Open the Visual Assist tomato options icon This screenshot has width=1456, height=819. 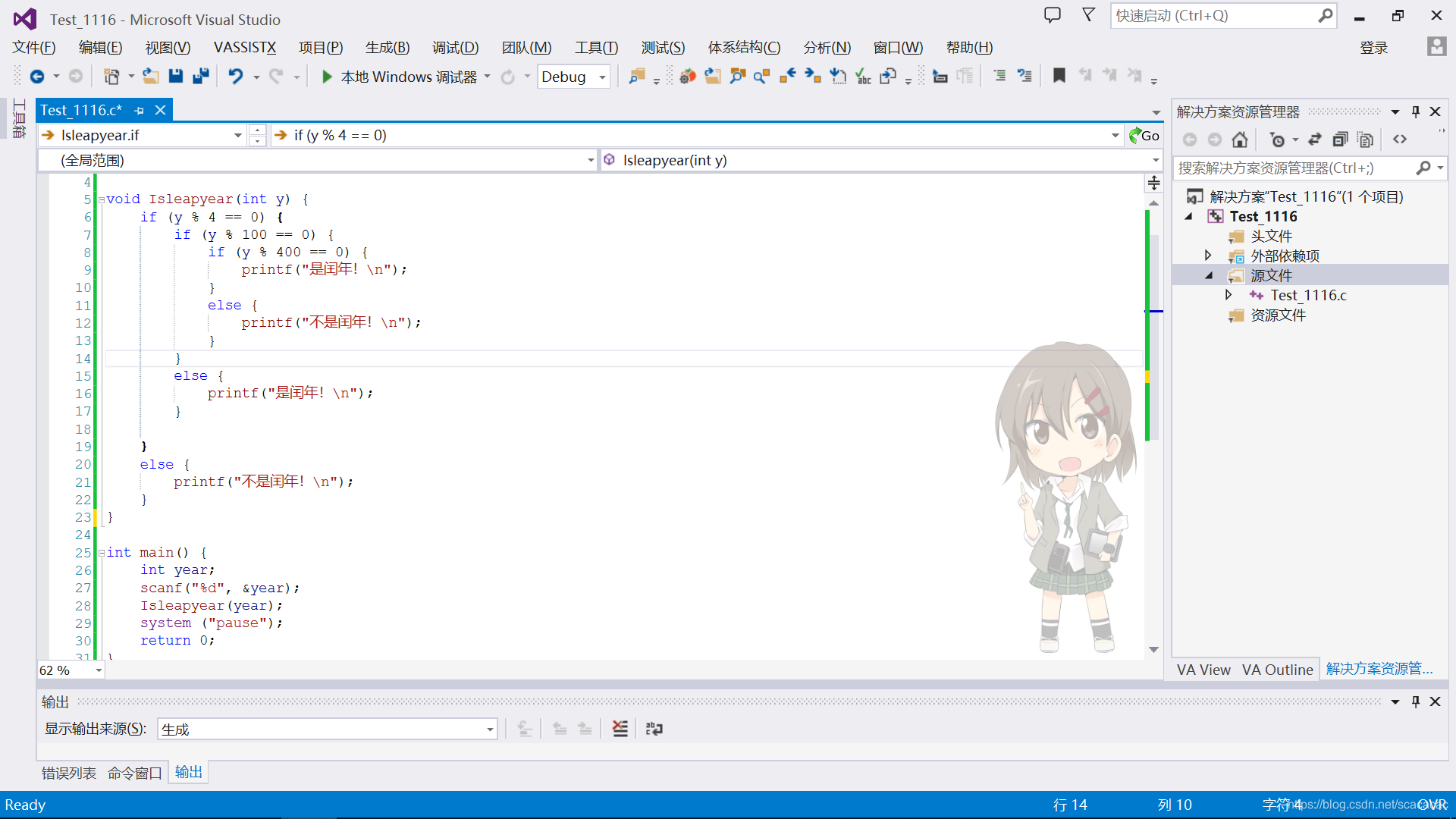coord(688,77)
